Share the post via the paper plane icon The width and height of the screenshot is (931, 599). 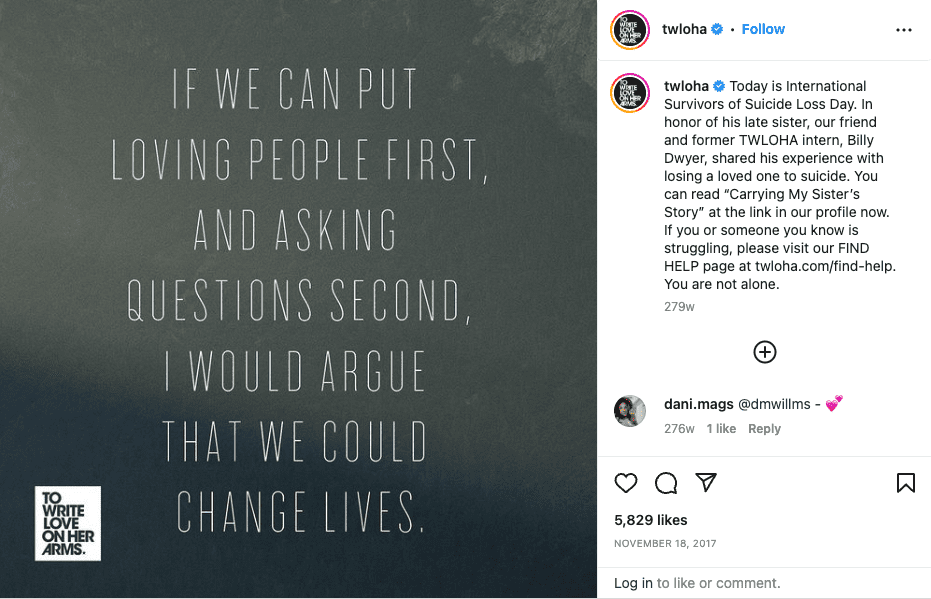click(x=706, y=483)
